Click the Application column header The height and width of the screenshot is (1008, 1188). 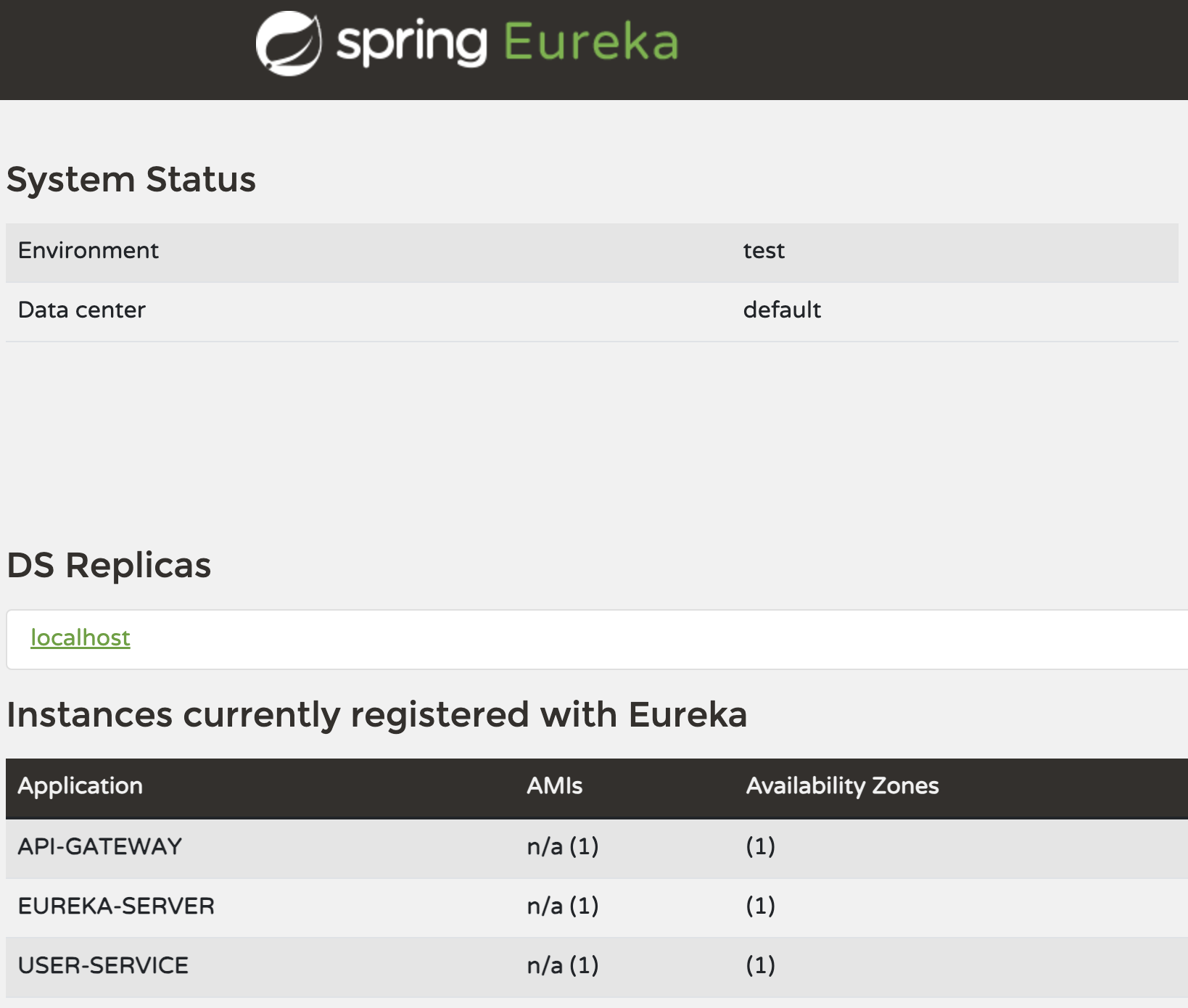(81, 786)
